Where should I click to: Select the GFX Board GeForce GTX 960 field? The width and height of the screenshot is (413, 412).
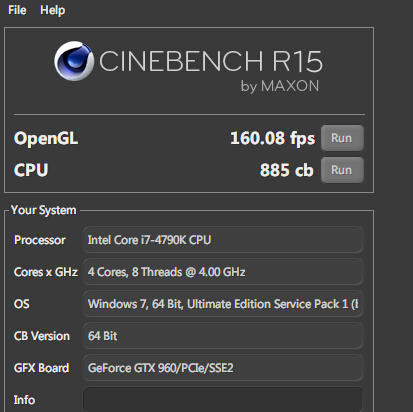223,368
